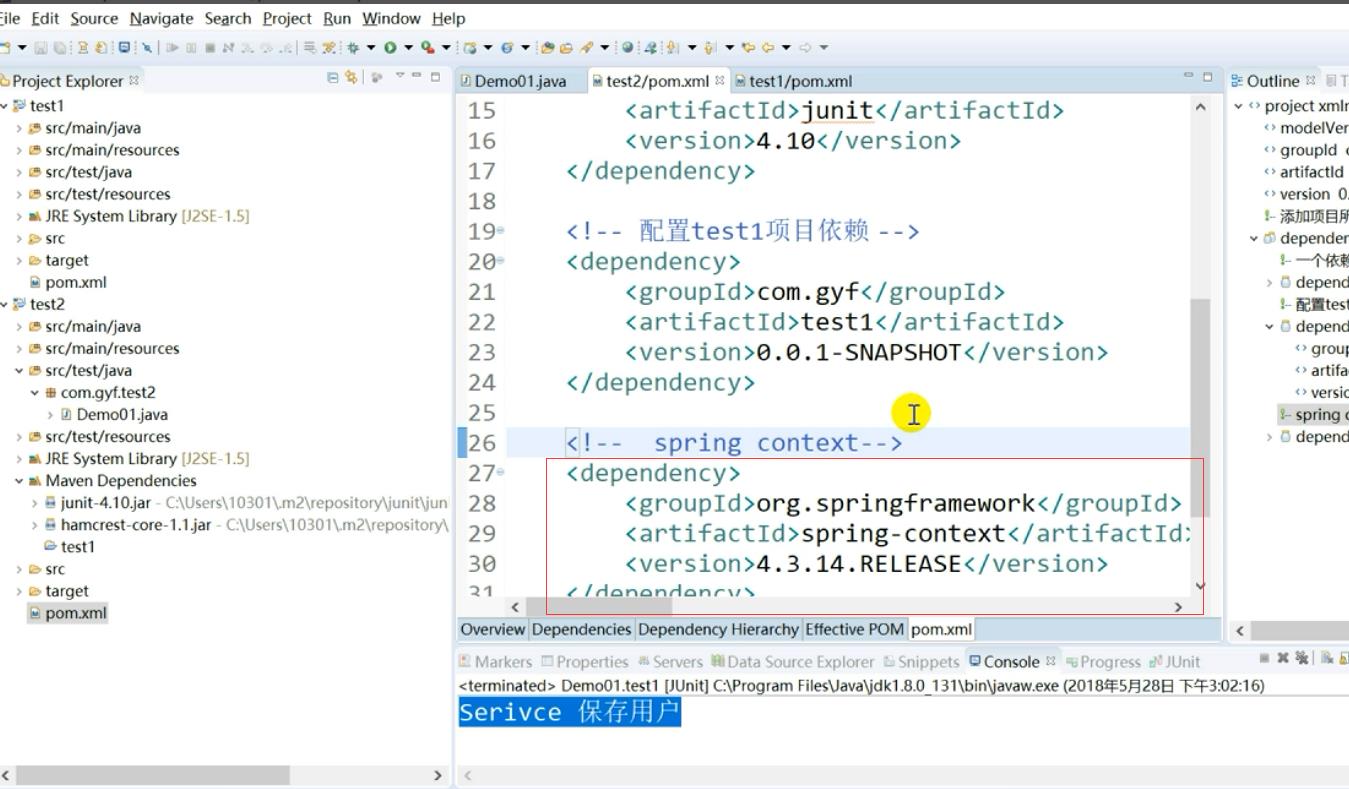Viewport: 1349px width, 789px height.
Task: Fold the dependency block at line 27
Action: pyautogui.click(x=500, y=473)
